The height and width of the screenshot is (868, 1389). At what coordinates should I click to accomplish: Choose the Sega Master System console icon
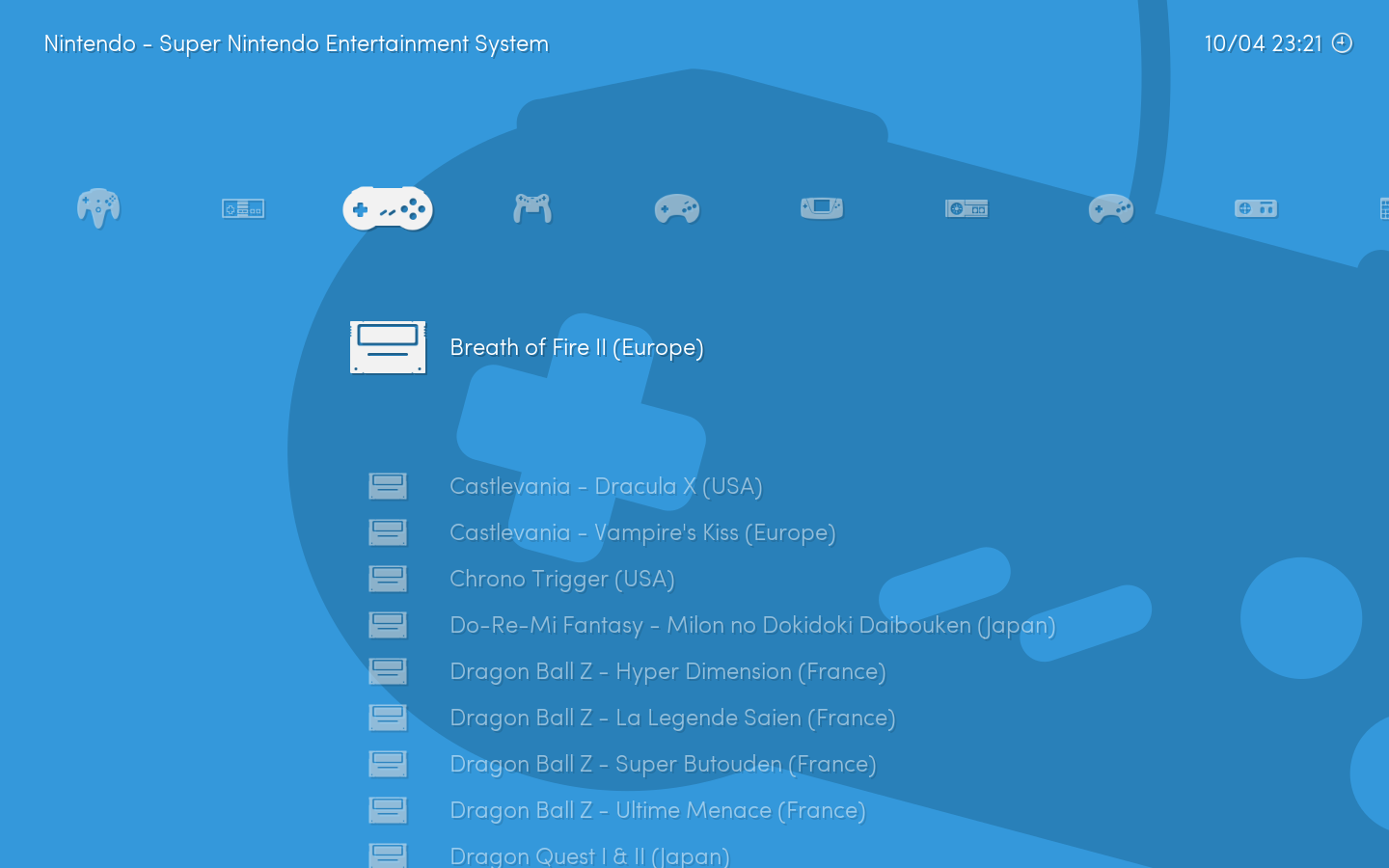pyautogui.click(x=967, y=208)
